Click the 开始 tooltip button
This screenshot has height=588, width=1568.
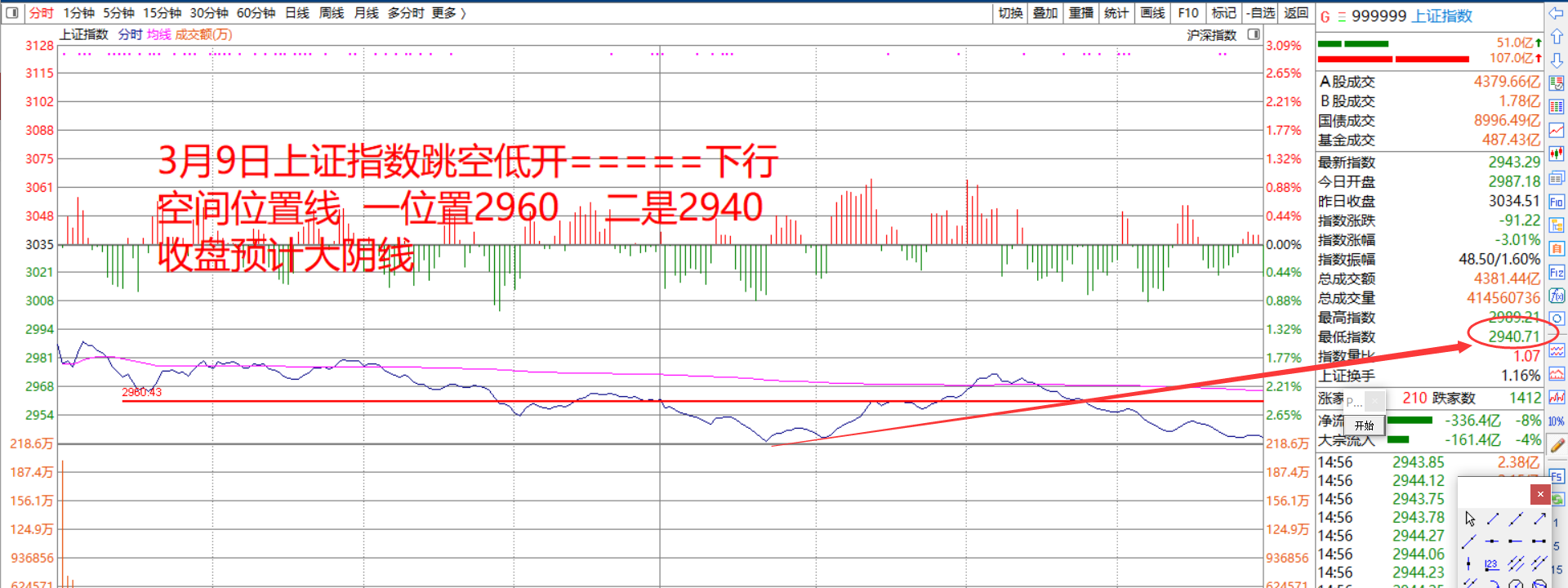[x=1364, y=425]
